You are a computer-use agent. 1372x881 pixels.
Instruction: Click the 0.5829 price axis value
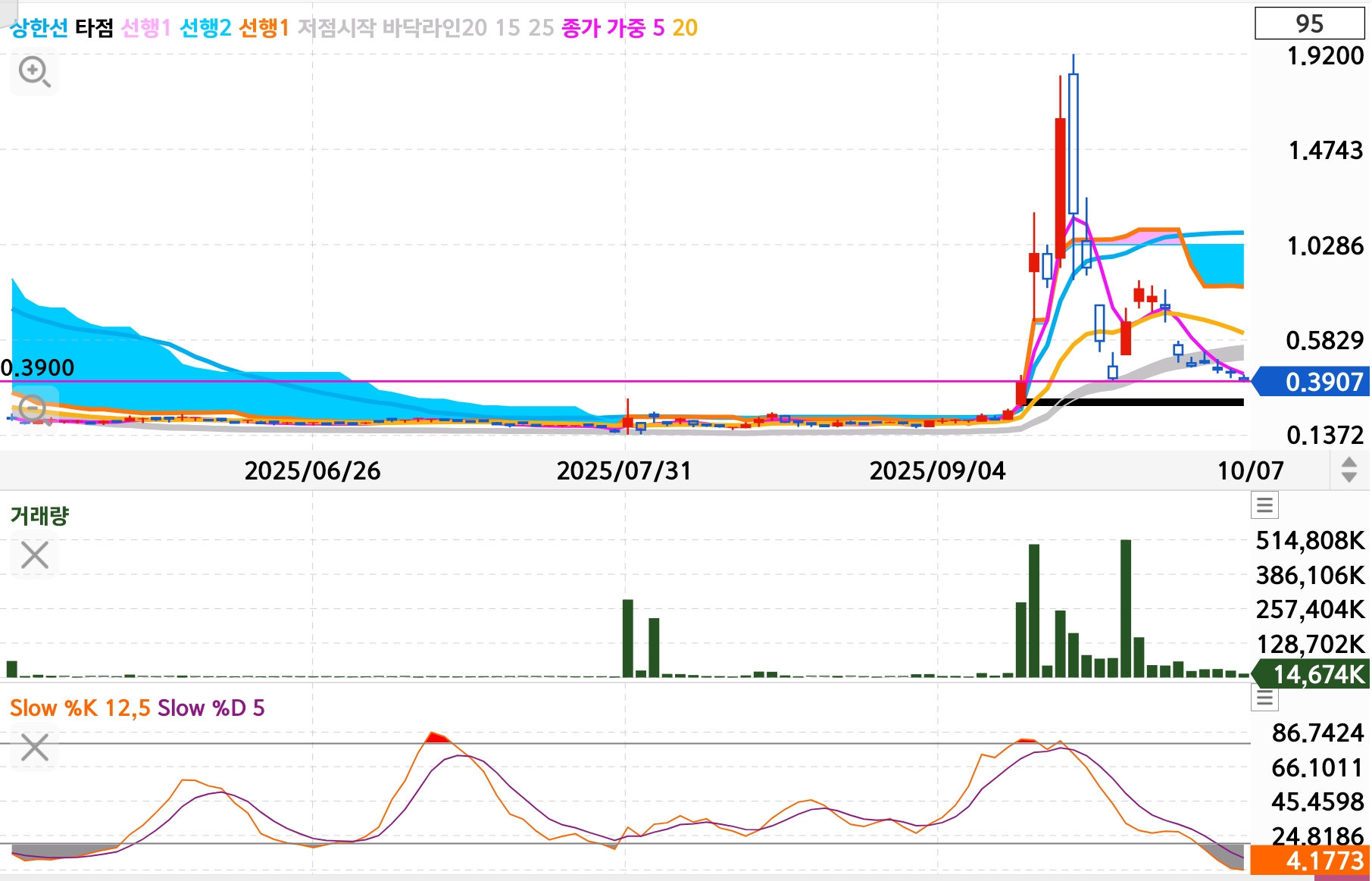point(1325,340)
